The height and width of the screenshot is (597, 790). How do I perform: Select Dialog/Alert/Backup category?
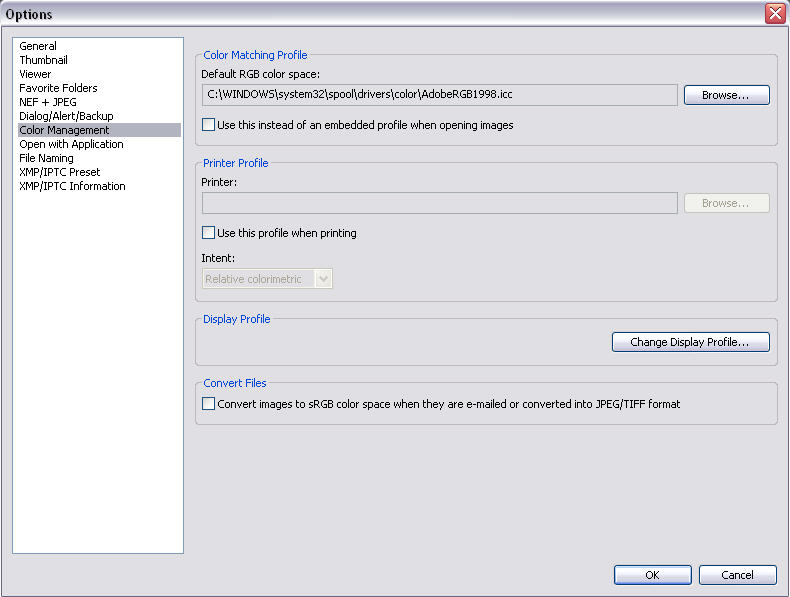66,116
